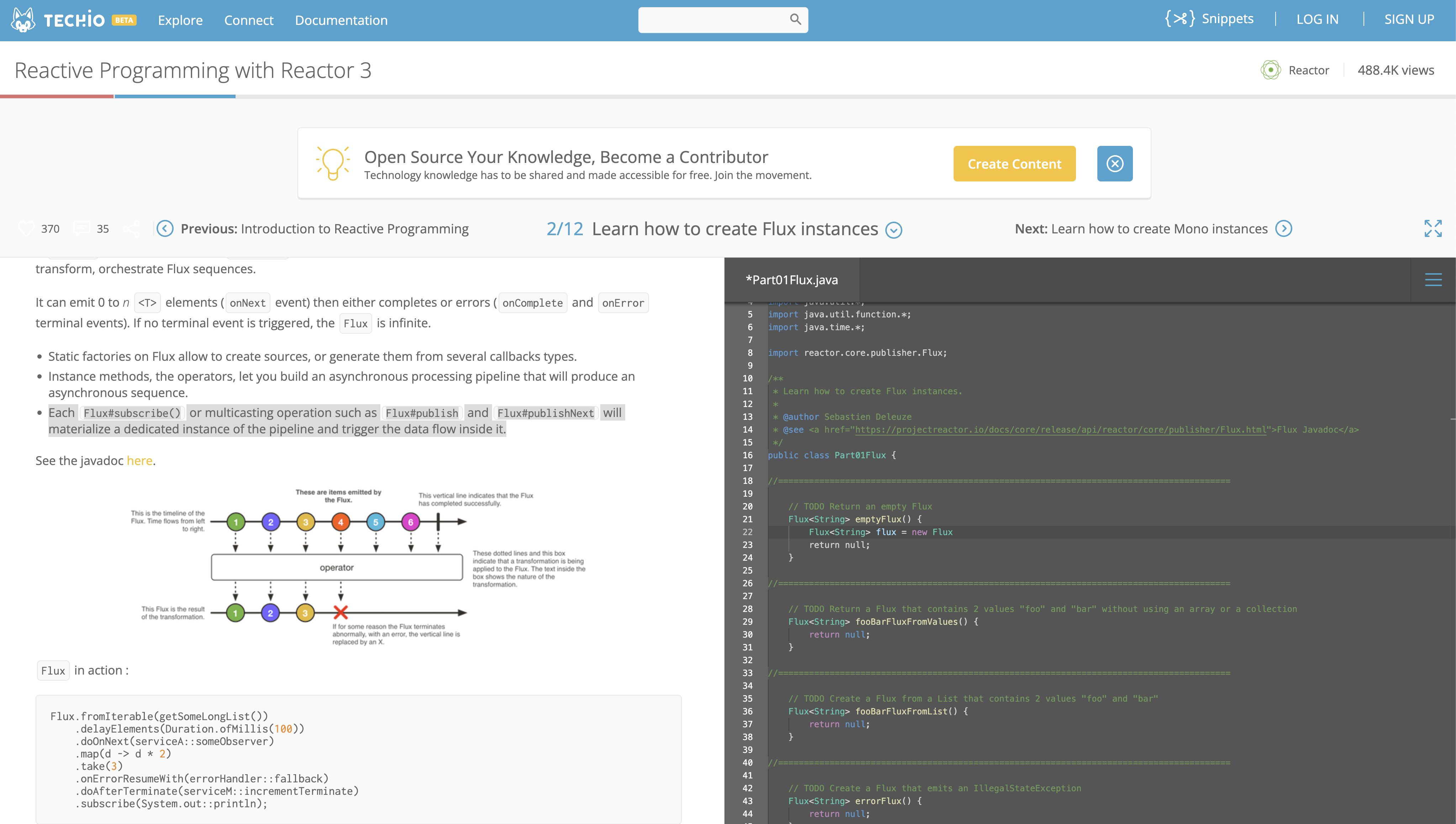
Task: Click the blue progress bar segment
Action: (x=175, y=97)
